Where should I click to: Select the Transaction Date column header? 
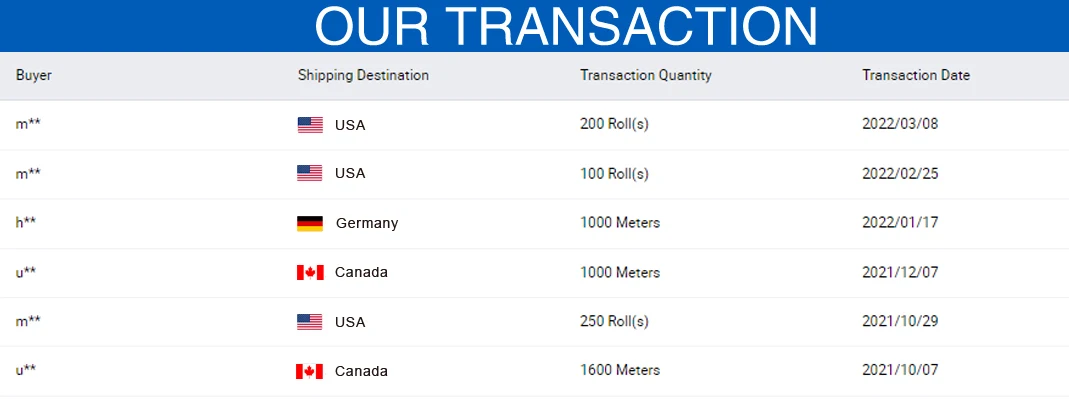click(916, 75)
